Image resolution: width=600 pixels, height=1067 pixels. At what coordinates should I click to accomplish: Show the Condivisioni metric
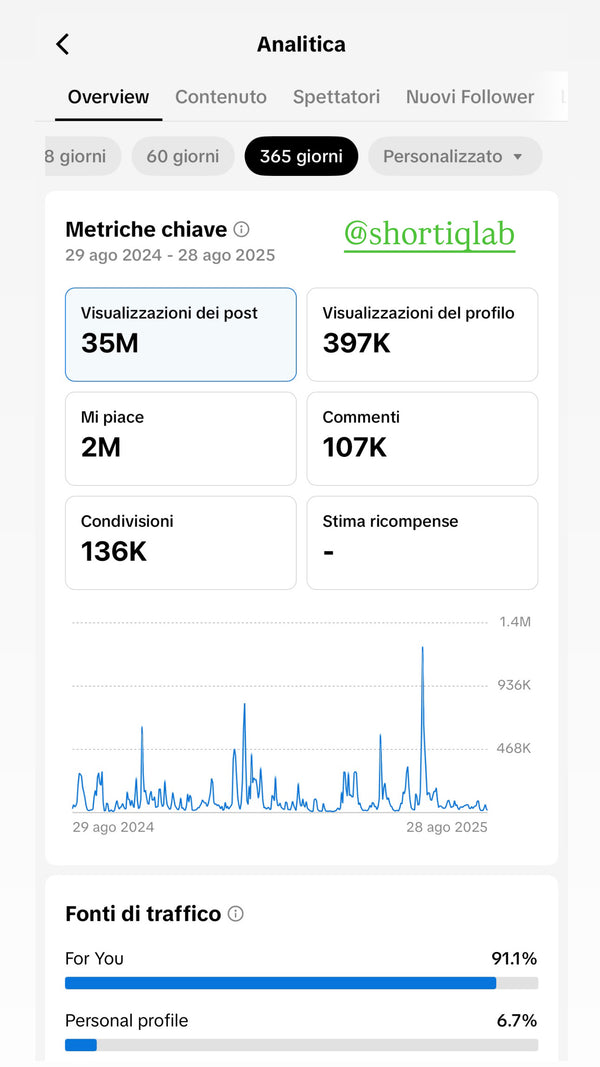181,542
